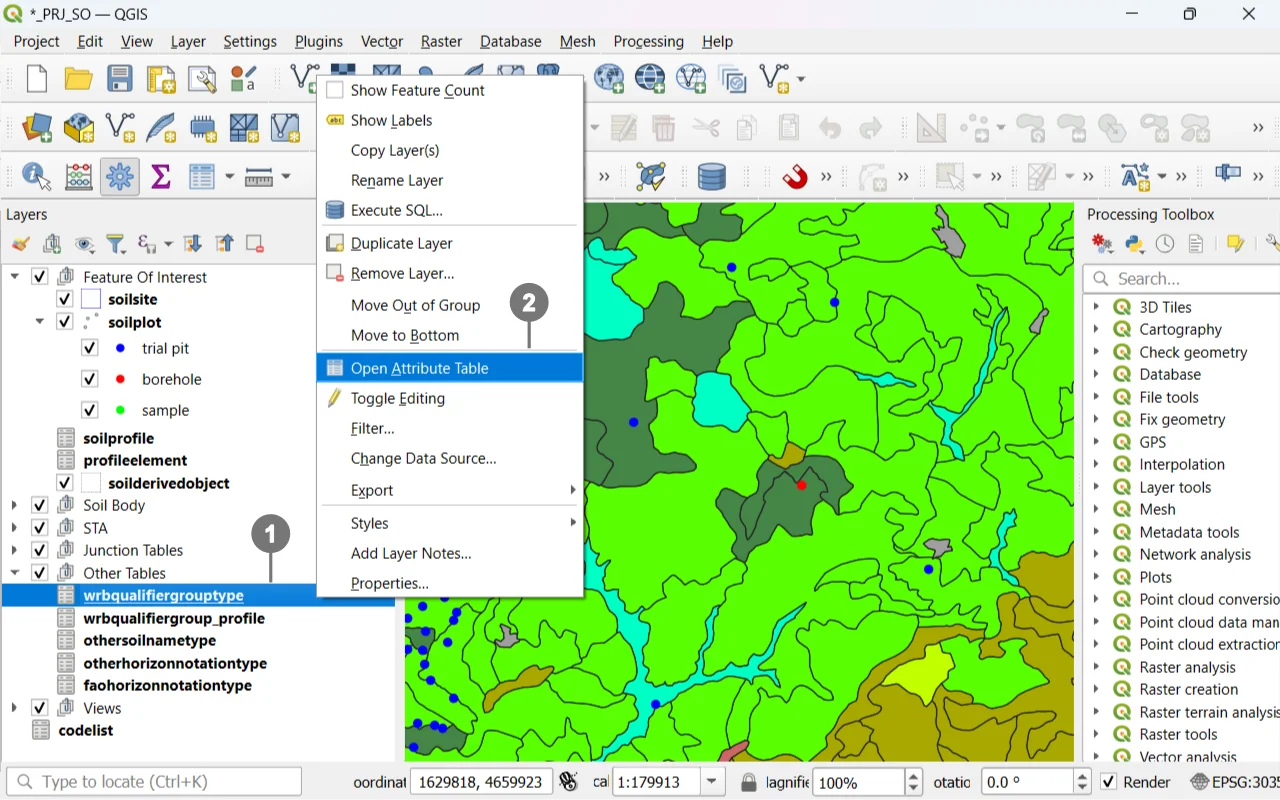Image resolution: width=1280 pixels, height=800 pixels.
Task: Click the blue trial pit symbol swatch
Action: tap(120, 348)
